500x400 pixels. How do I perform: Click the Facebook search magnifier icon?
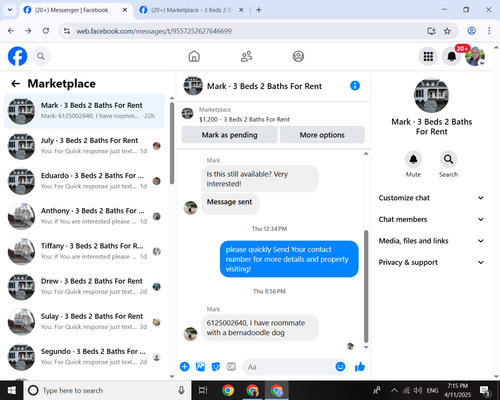coord(41,56)
